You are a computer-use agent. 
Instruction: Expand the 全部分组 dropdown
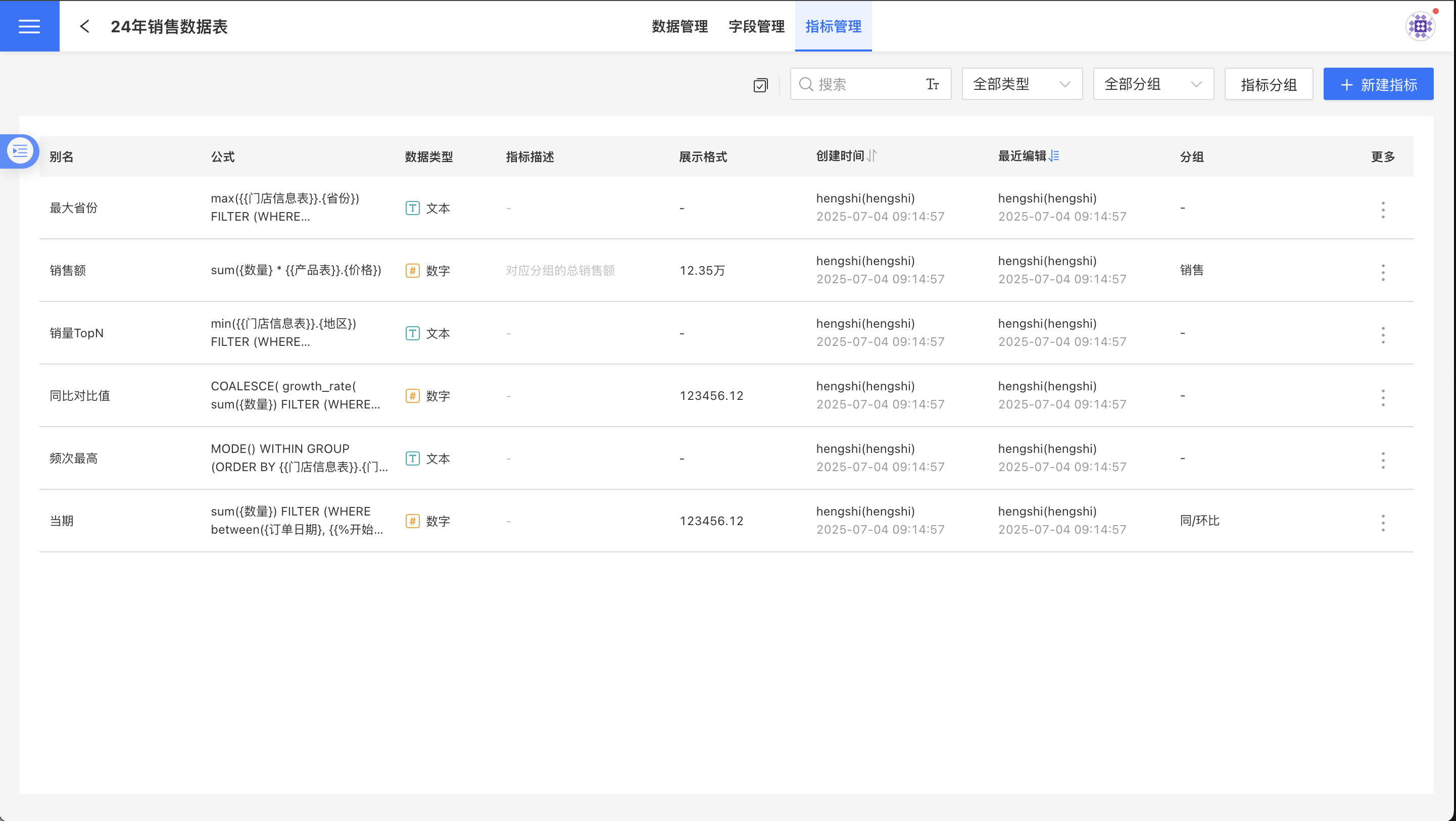coord(1152,84)
